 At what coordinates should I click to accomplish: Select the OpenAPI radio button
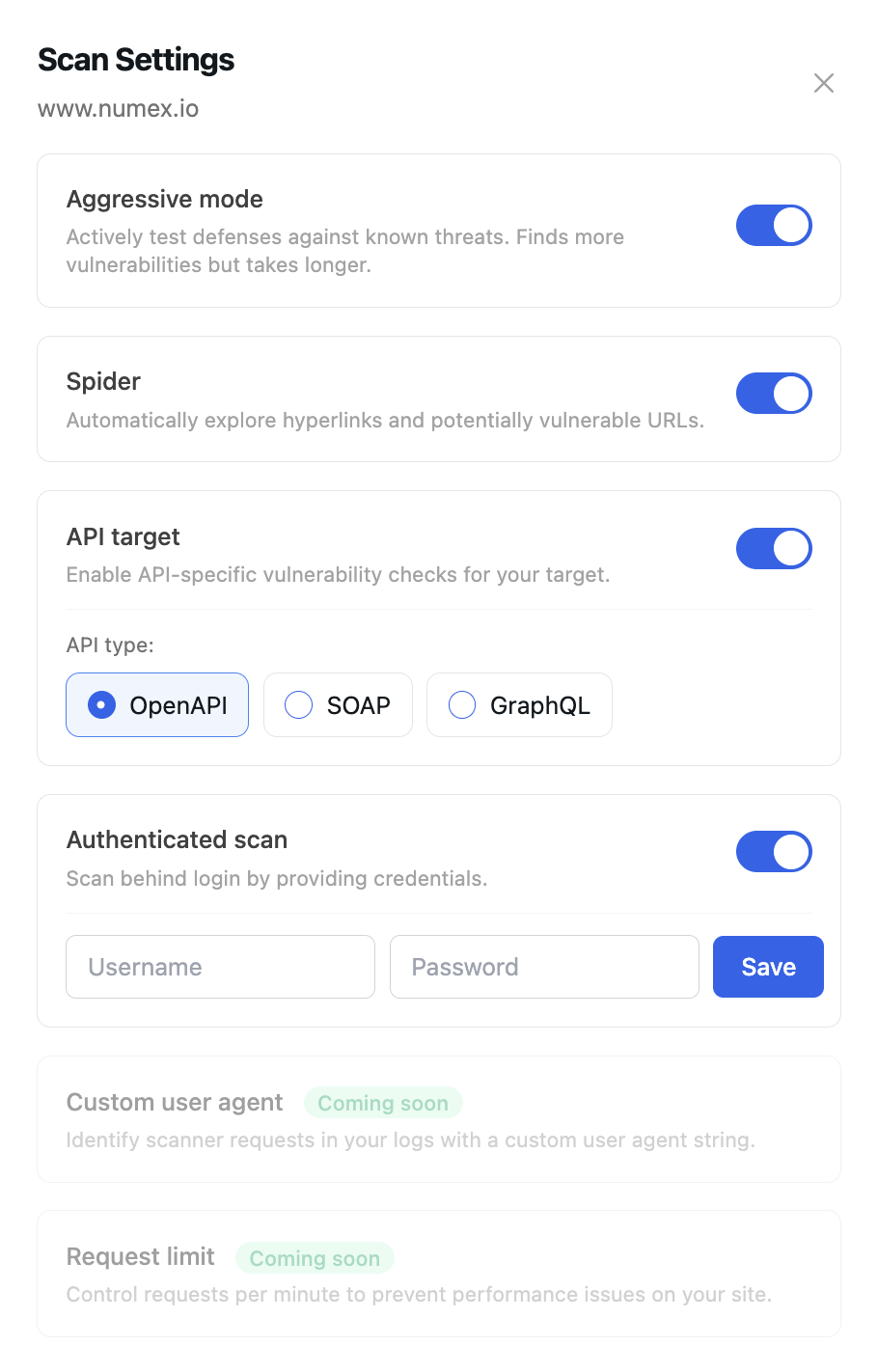[x=100, y=704]
